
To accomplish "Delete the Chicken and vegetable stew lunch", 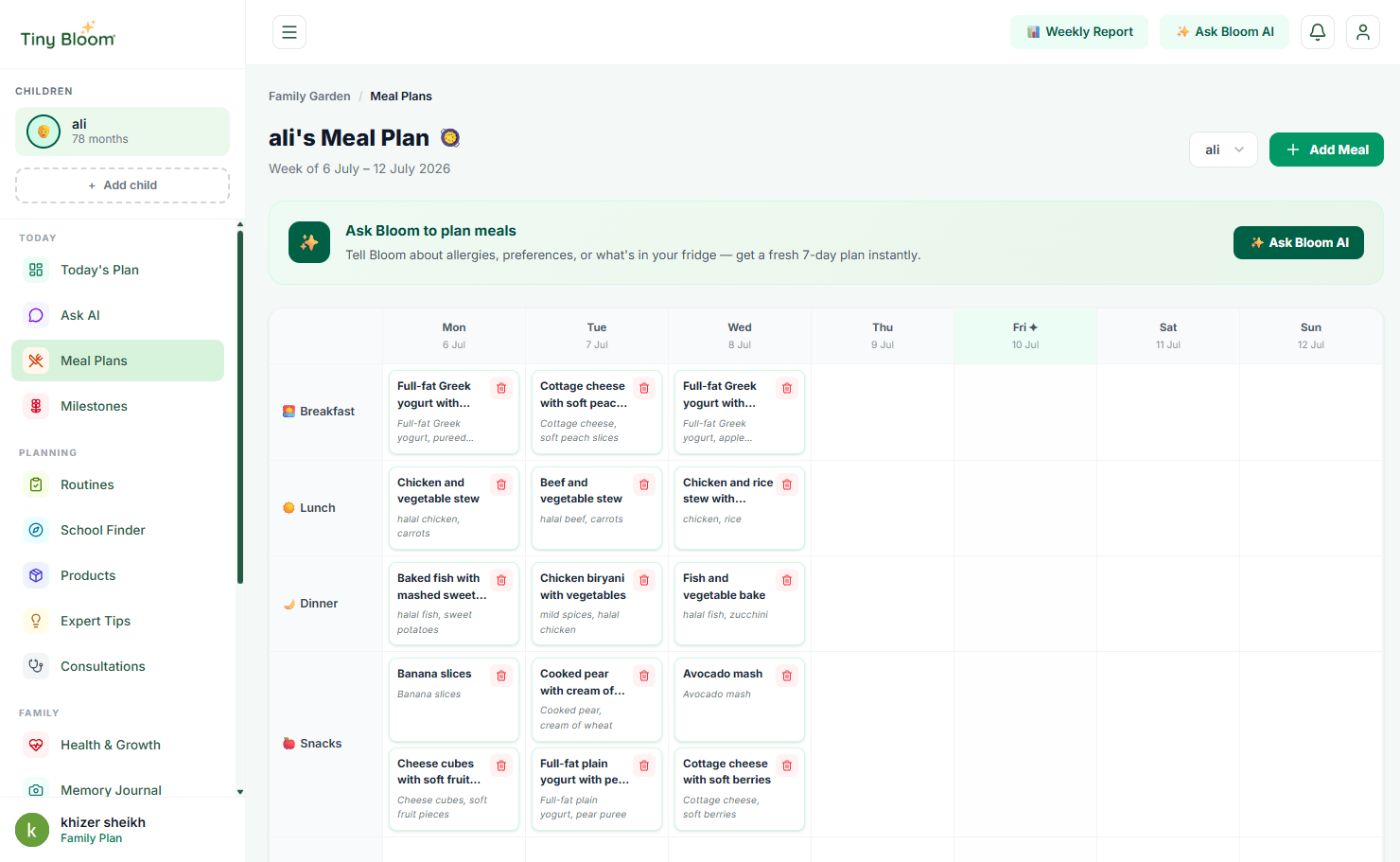I will pos(501,484).
